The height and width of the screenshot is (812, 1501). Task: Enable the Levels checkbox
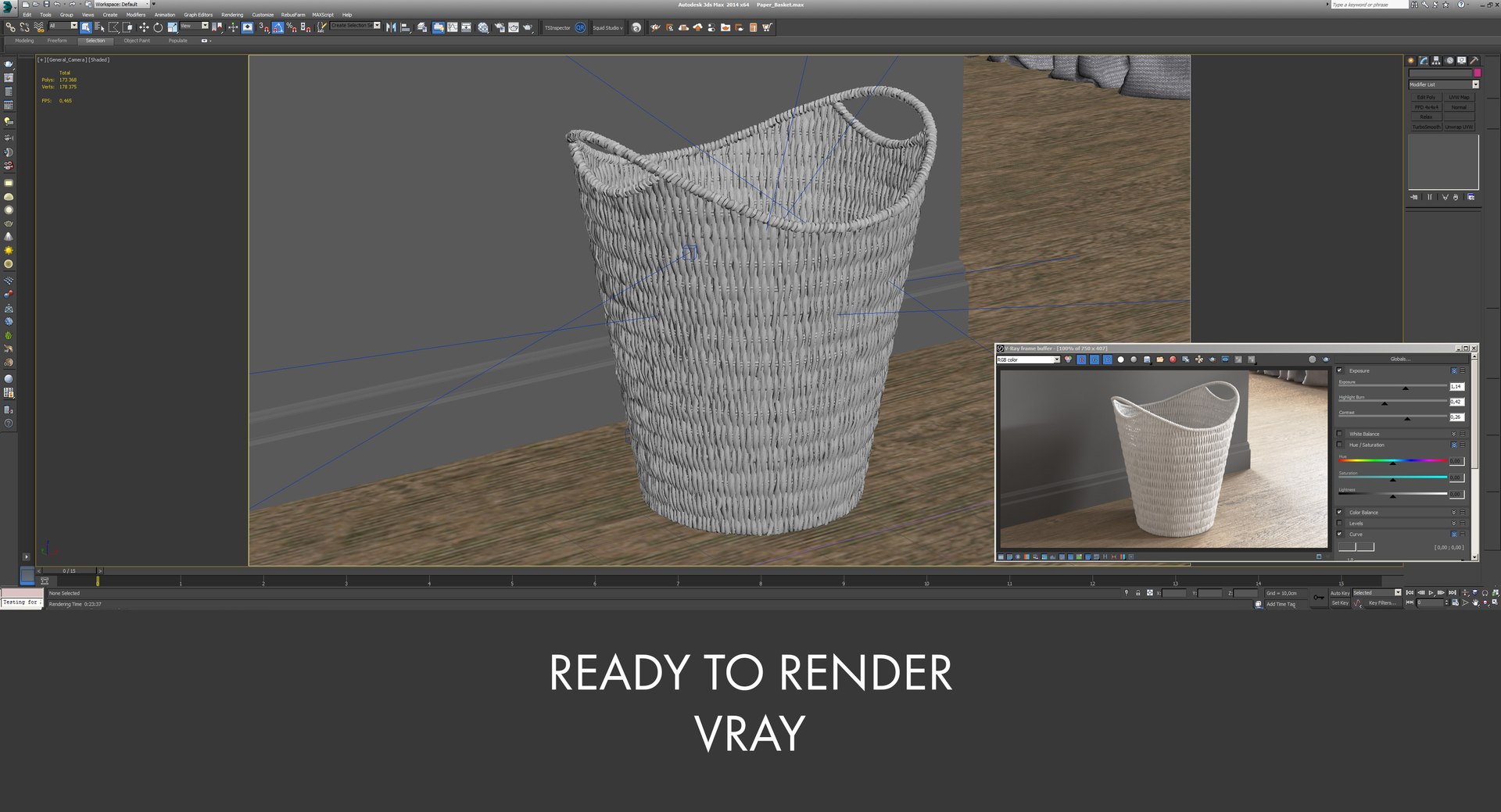[x=1339, y=523]
